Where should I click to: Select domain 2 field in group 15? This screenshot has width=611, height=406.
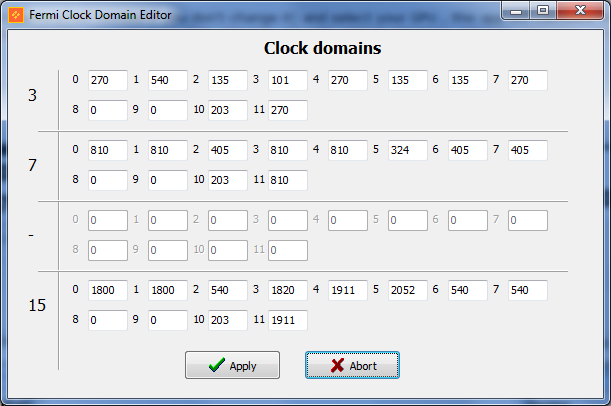[x=228, y=290]
